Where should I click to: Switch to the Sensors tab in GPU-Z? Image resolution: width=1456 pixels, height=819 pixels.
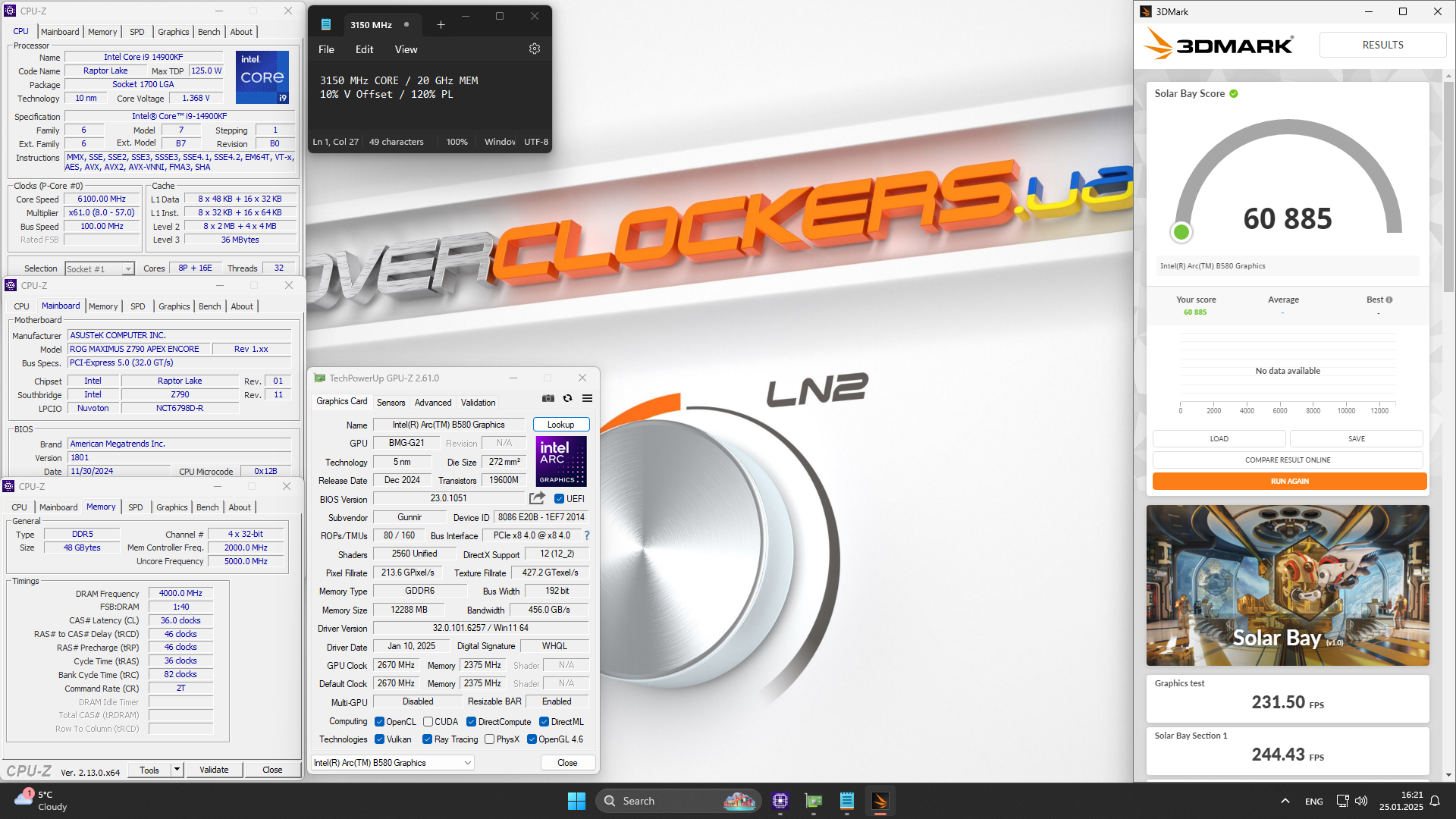click(x=391, y=403)
